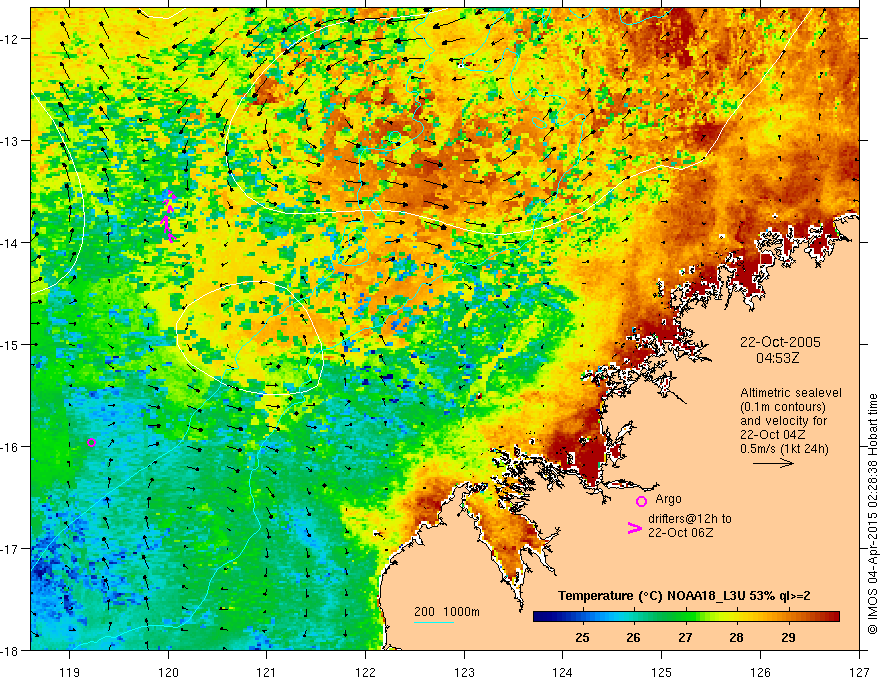
Task: Click the latitude label -16
Action: coord(11,447)
